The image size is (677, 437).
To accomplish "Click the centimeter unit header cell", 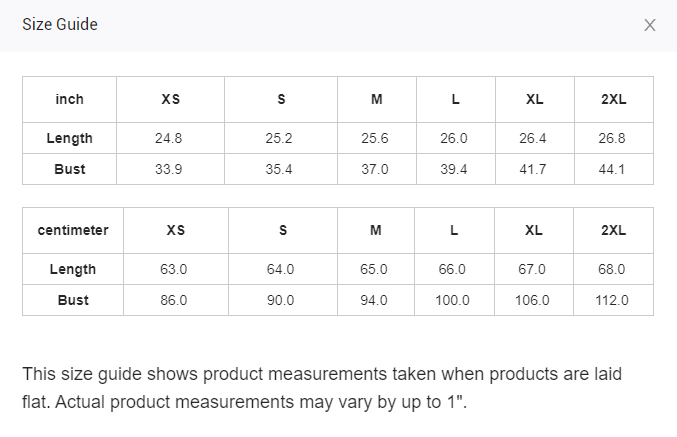I will click(73, 231).
